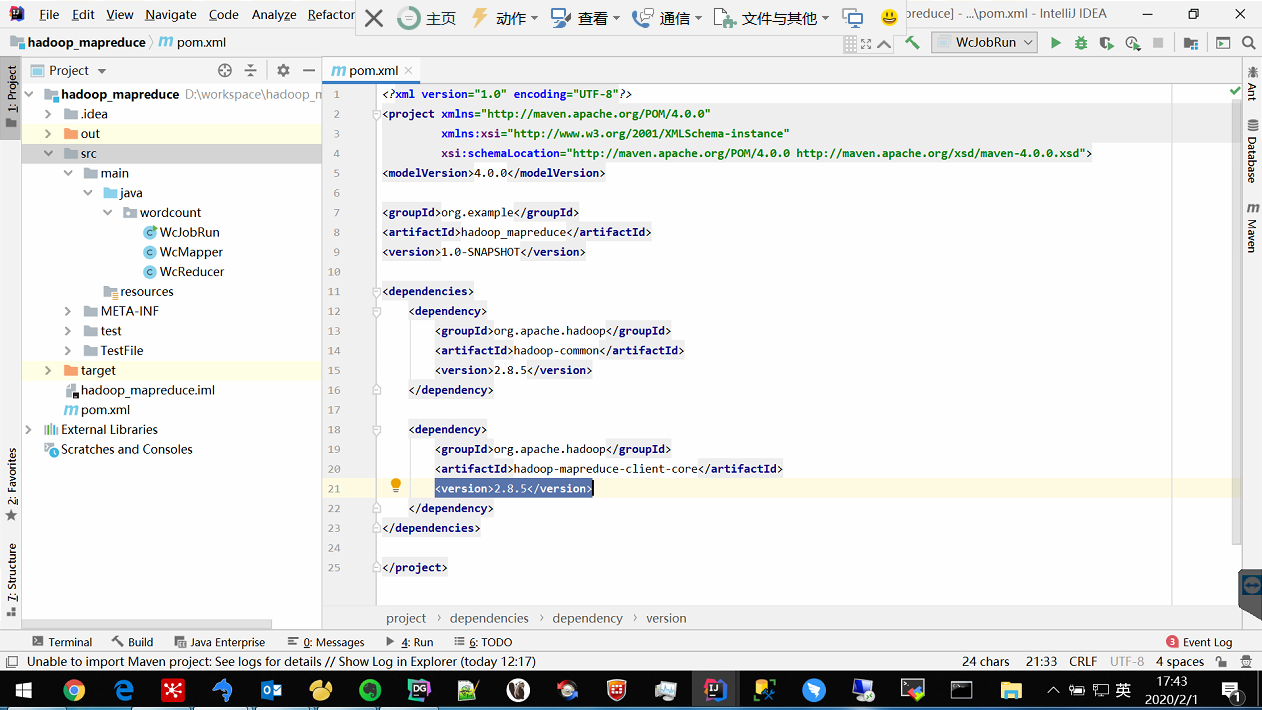Image resolution: width=1262 pixels, height=710 pixels.
Task: Run the WcJobRun configuration
Action: coord(1055,43)
